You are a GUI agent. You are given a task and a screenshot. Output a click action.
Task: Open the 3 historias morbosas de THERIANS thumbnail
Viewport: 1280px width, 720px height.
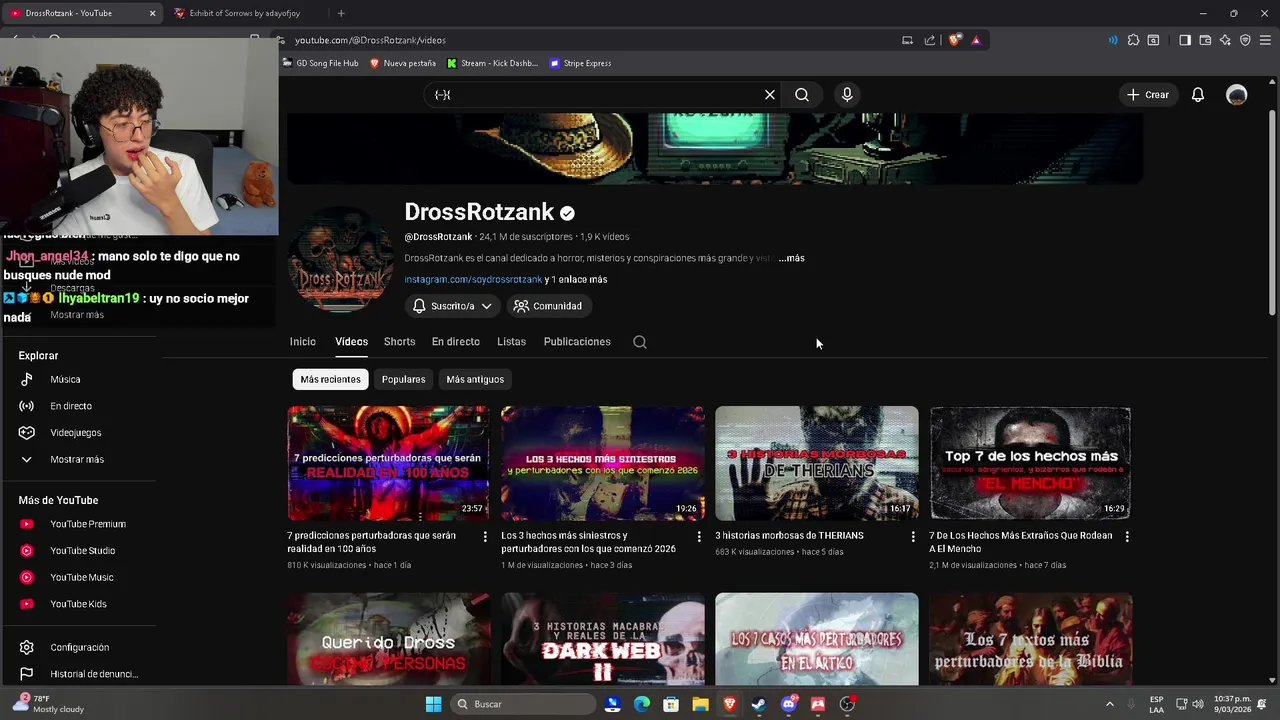pos(817,463)
